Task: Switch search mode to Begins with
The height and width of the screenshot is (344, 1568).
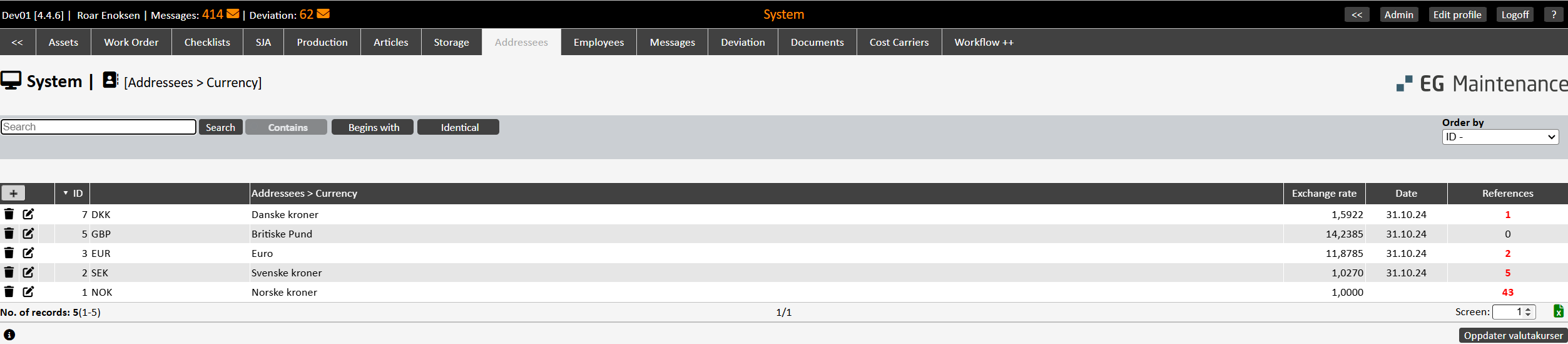Action: [373, 127]
